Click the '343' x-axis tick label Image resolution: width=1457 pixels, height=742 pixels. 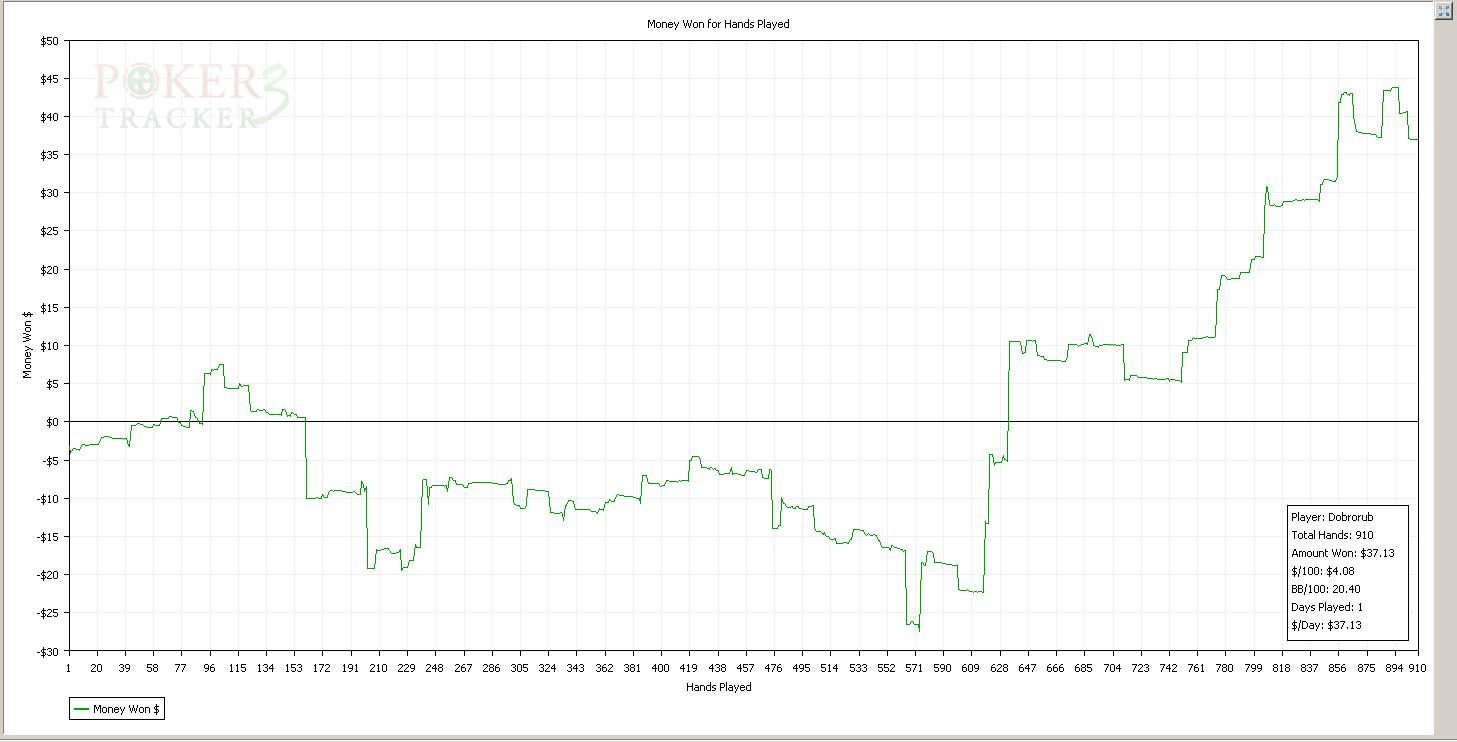point(576,668)
